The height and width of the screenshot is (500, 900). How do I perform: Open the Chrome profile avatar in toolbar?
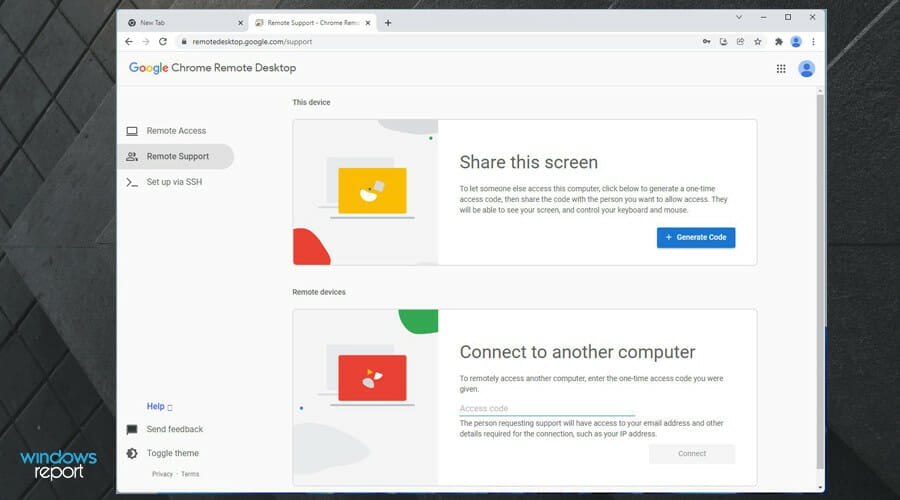[796, 41]
